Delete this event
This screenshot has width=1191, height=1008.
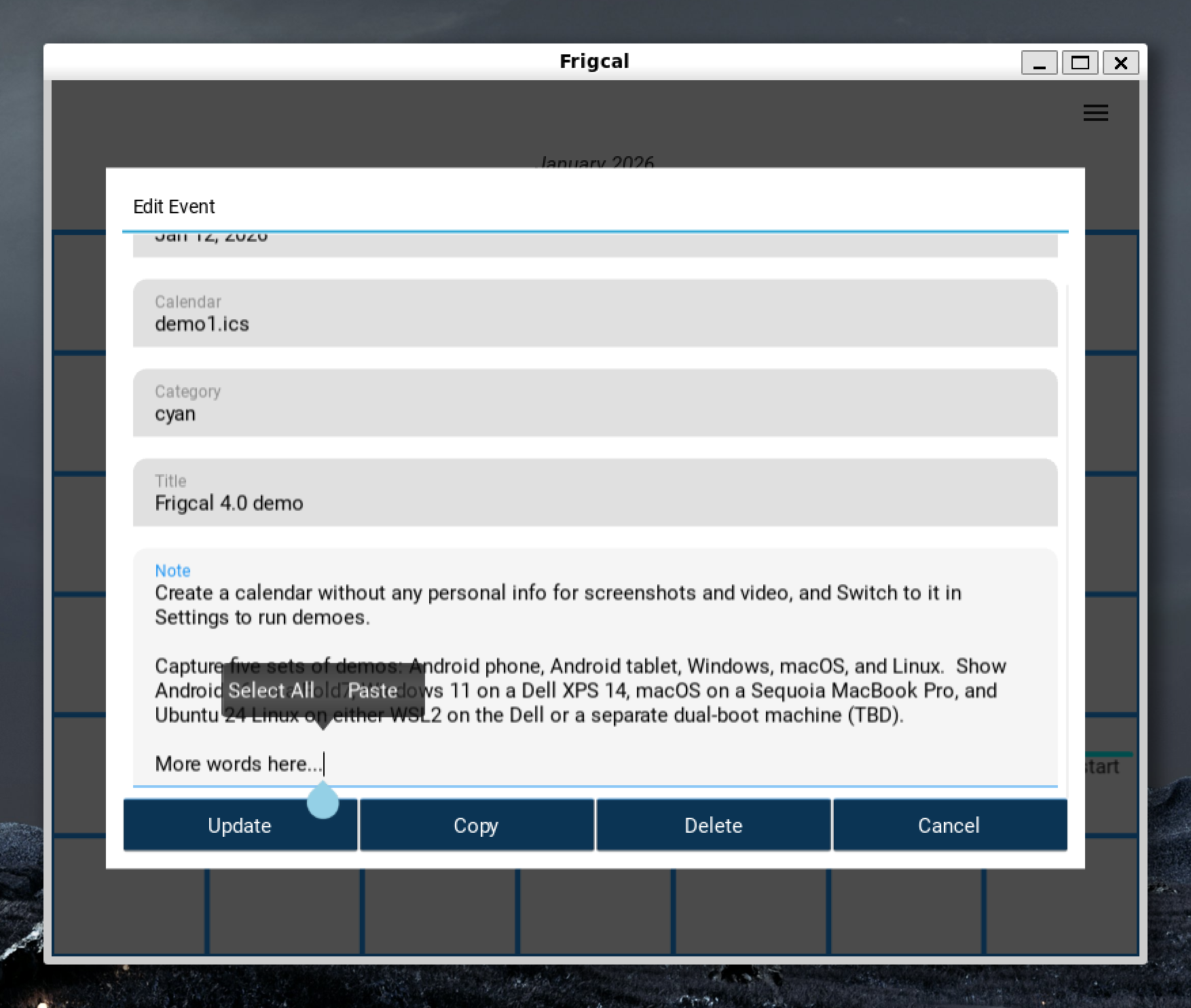(x=713, y=825)
